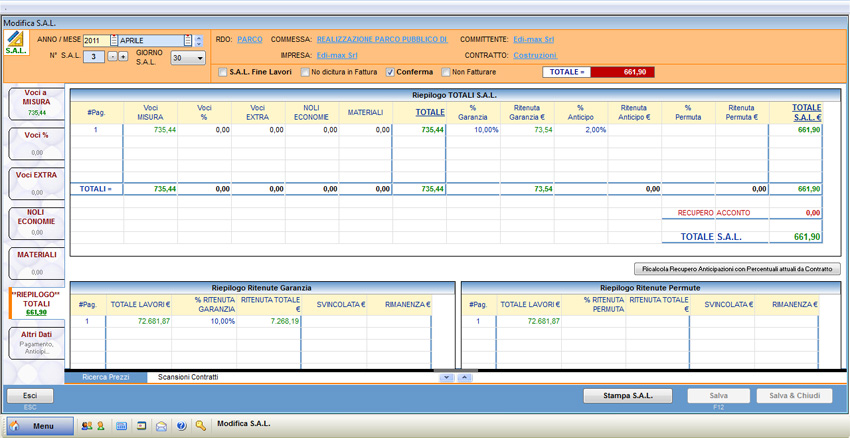This screenshot has height=438, width=850.
Task: Click the calendar icon in bottom toolbar
Action: pos(141,426)
